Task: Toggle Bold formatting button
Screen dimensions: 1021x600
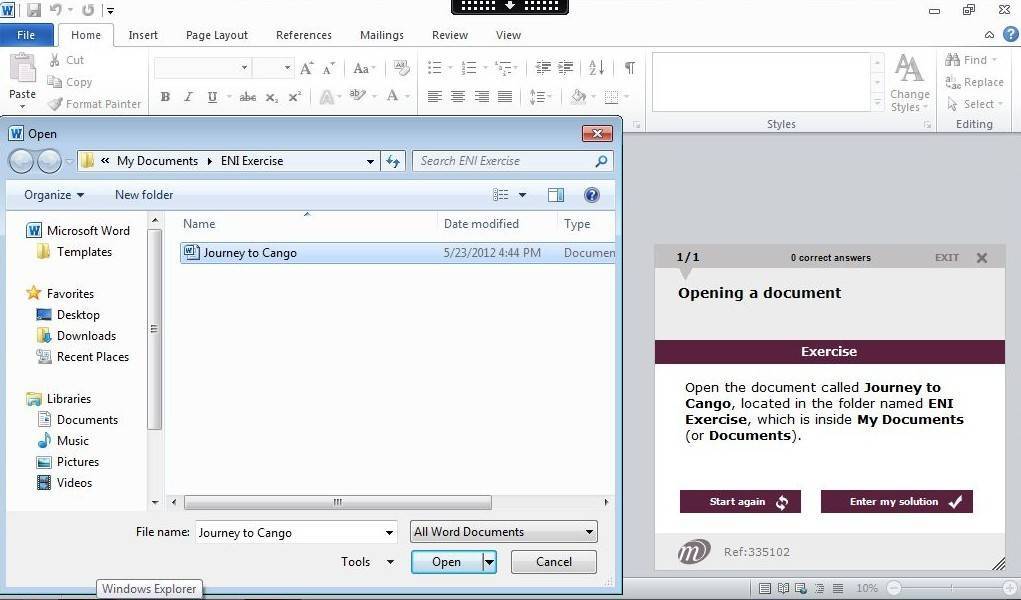Action: pyautogui.click(x=165, y=97)
